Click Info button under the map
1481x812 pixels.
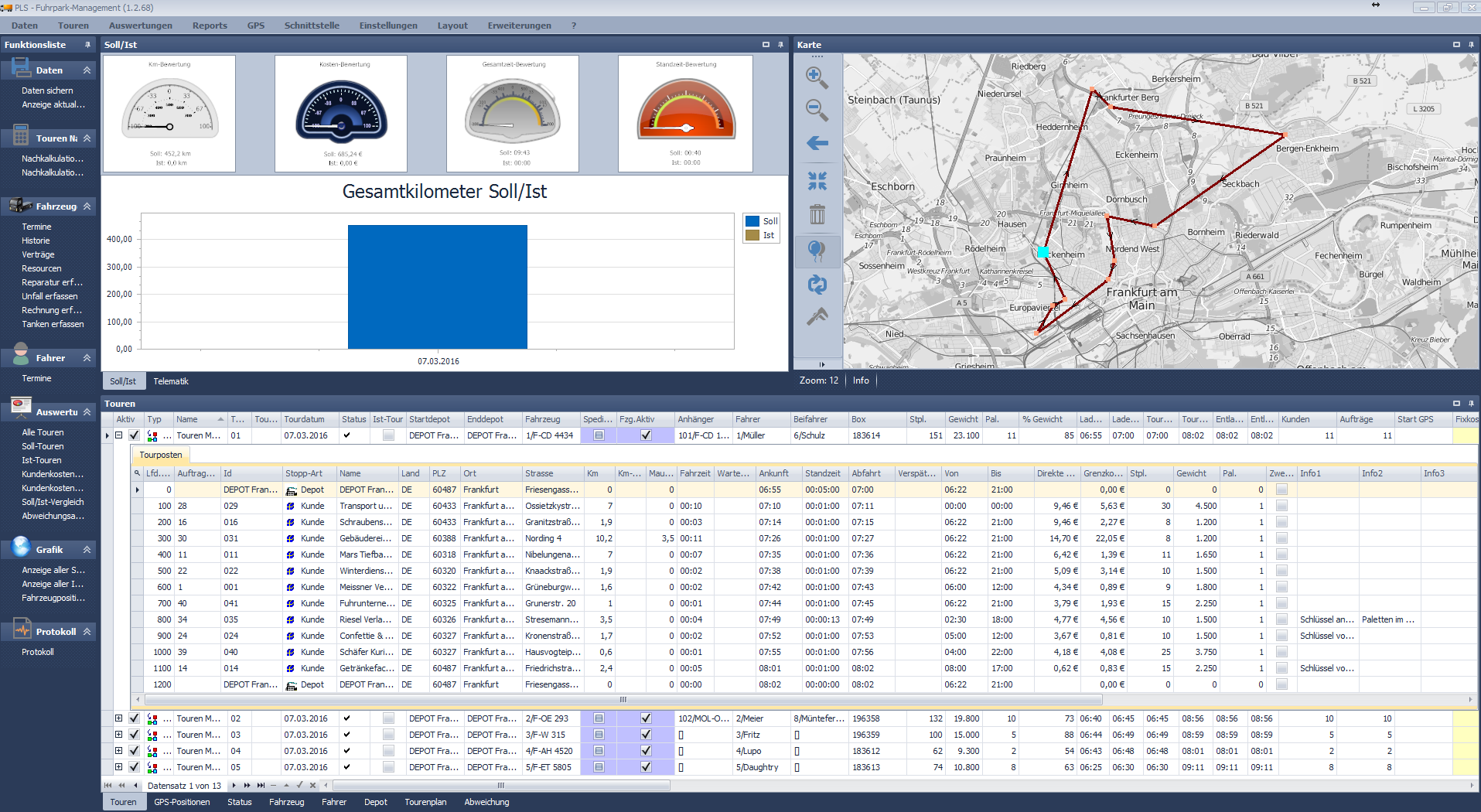click(861, 380)
